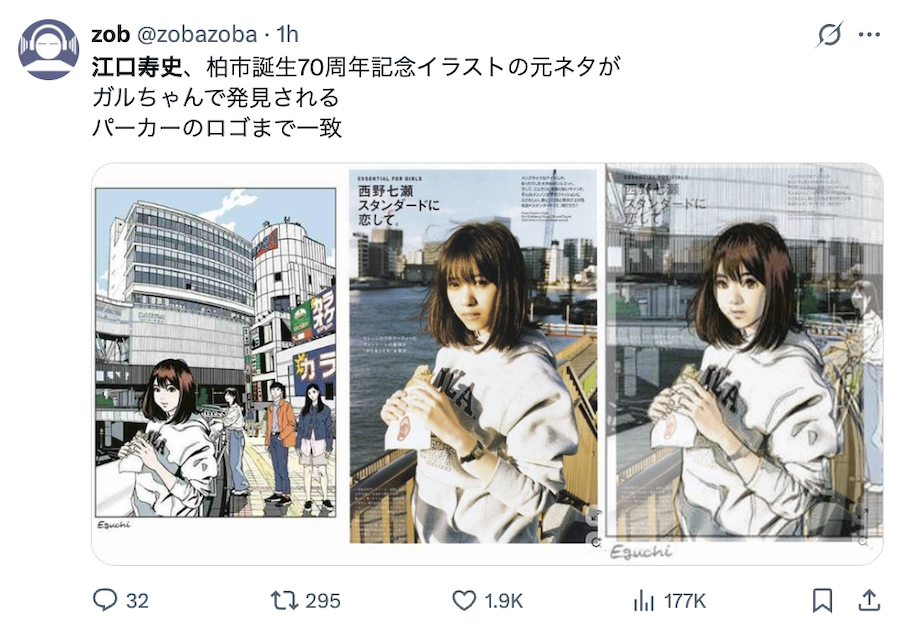Click the 1.9K likes count

click(503, 601)
